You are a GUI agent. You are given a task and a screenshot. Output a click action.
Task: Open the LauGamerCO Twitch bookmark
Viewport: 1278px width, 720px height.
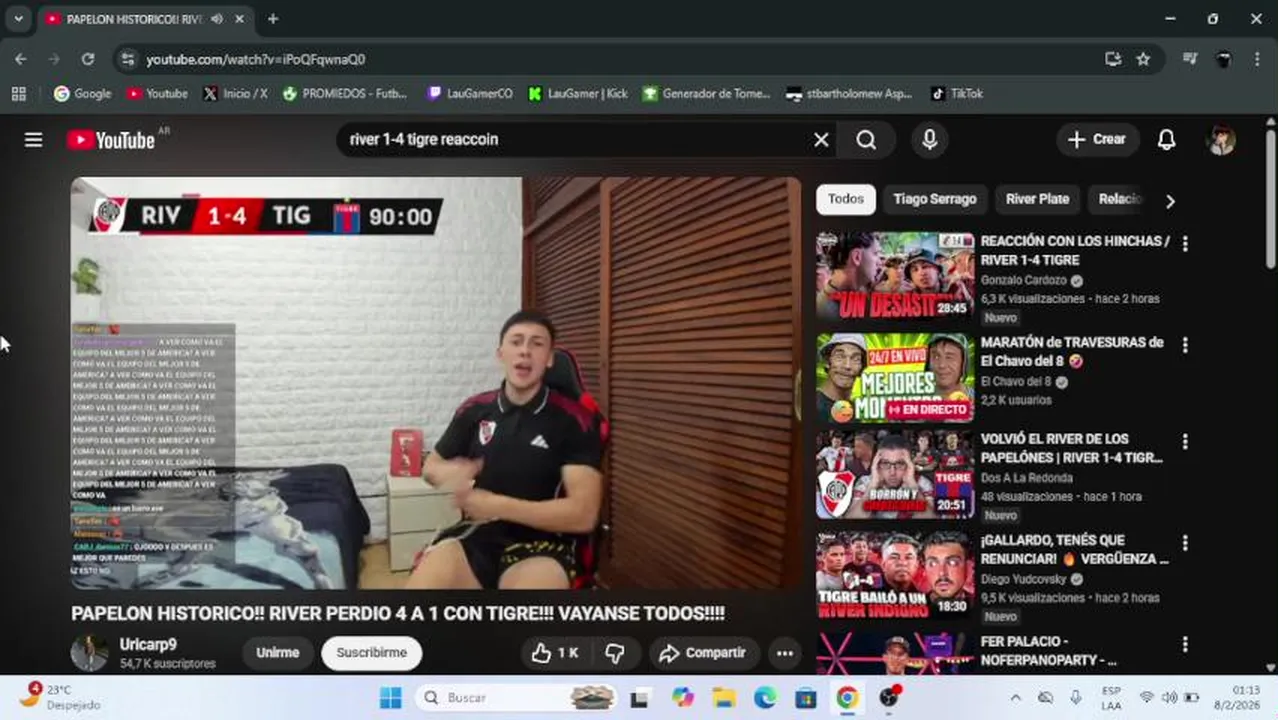(470, 94)
